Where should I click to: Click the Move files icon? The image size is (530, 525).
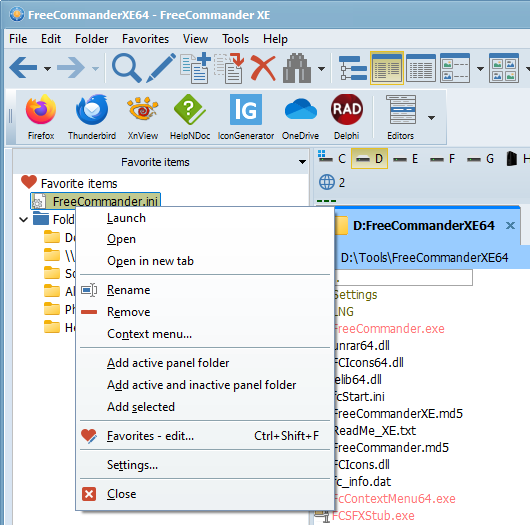pyautogui.click(x=229, y=68)
